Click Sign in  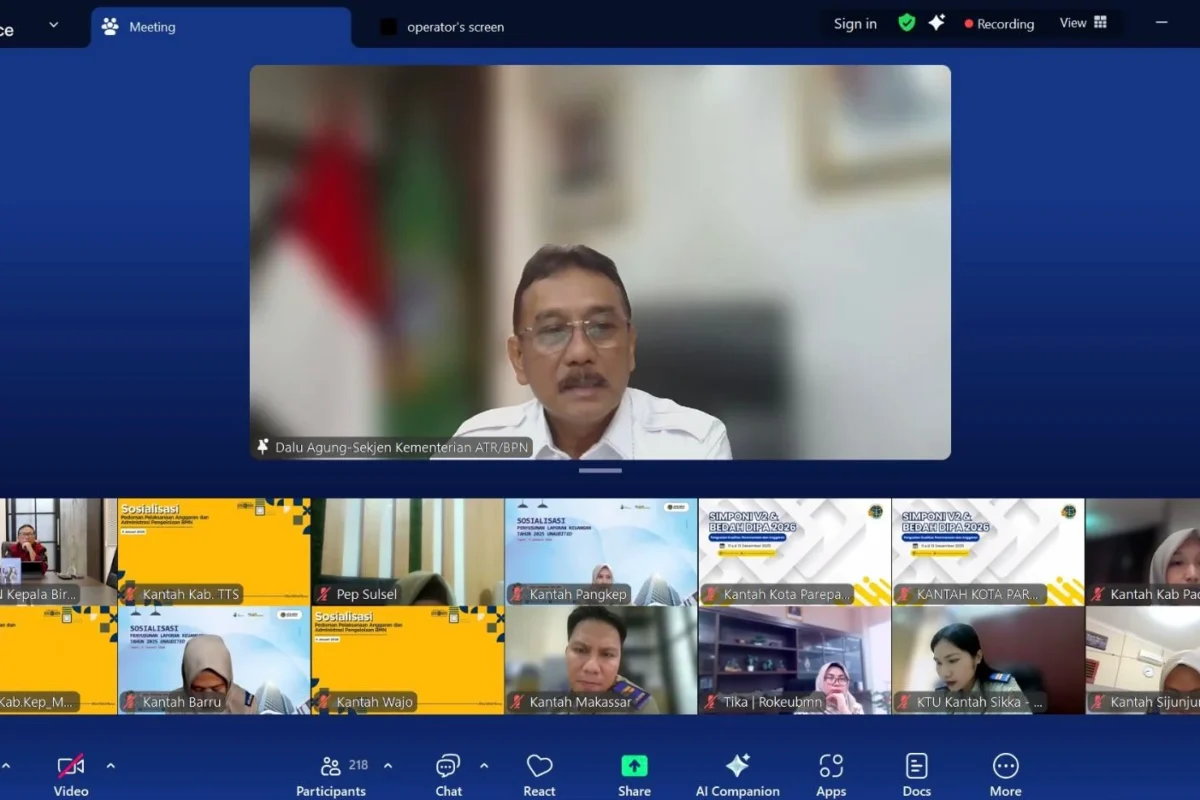point(854,23)
